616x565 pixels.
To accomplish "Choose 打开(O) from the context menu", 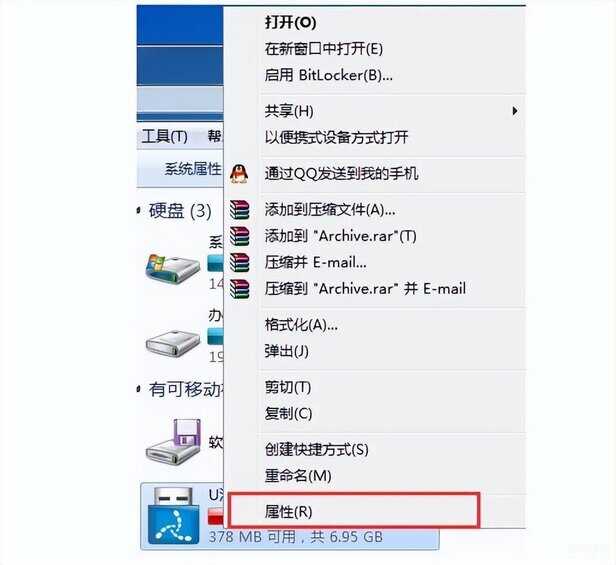I will (290, 22).
